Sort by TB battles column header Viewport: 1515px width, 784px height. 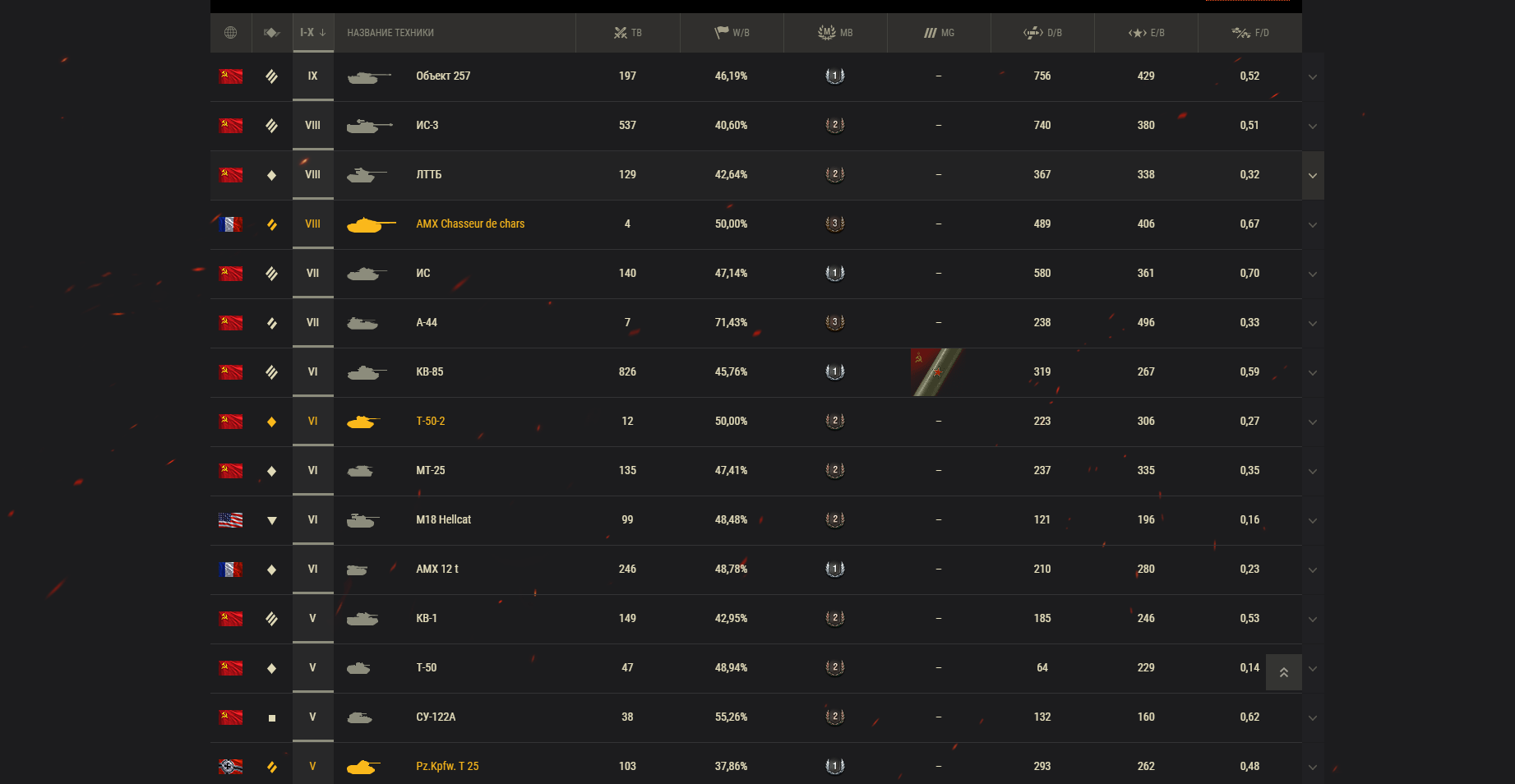point(628,33)
